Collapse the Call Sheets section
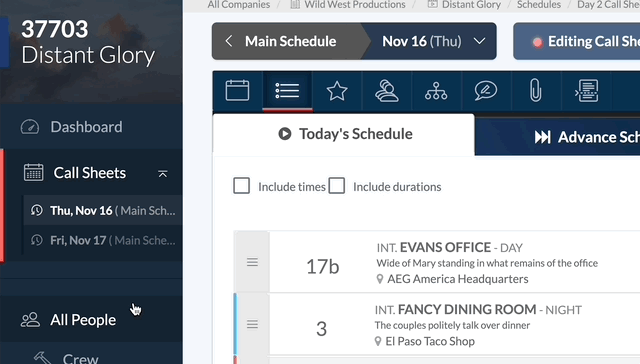The width and height of the screenshot is (640, 364). [x=162, y=174]
